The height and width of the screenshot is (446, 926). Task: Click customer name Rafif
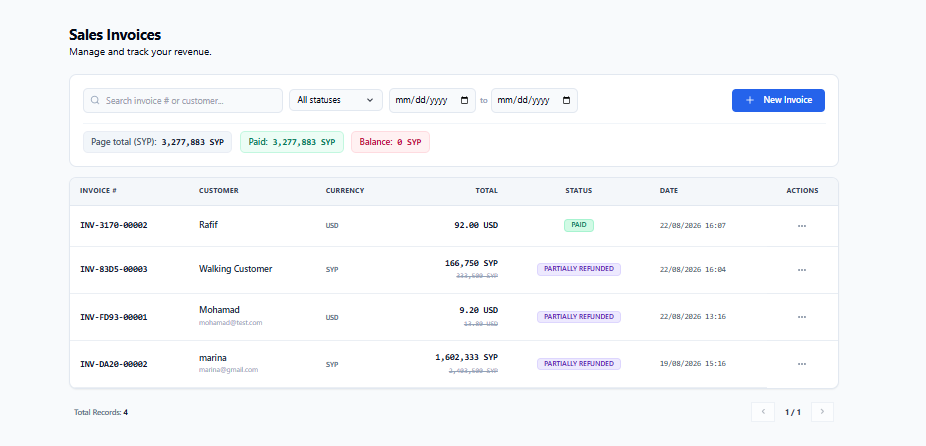pos(208,224)
